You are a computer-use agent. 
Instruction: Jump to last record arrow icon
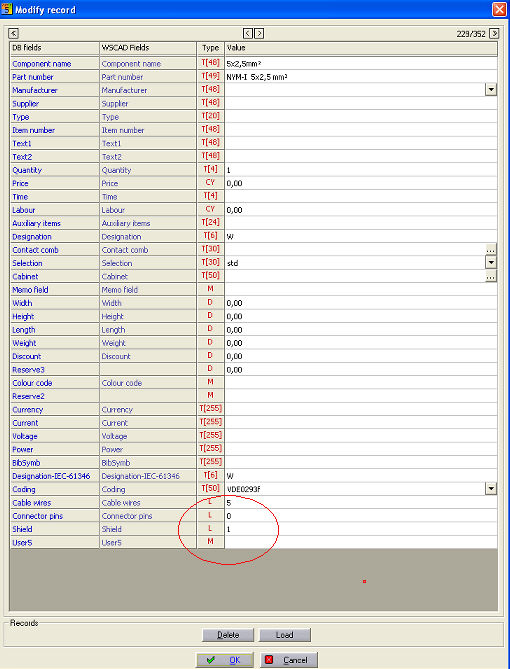point(494,33)
